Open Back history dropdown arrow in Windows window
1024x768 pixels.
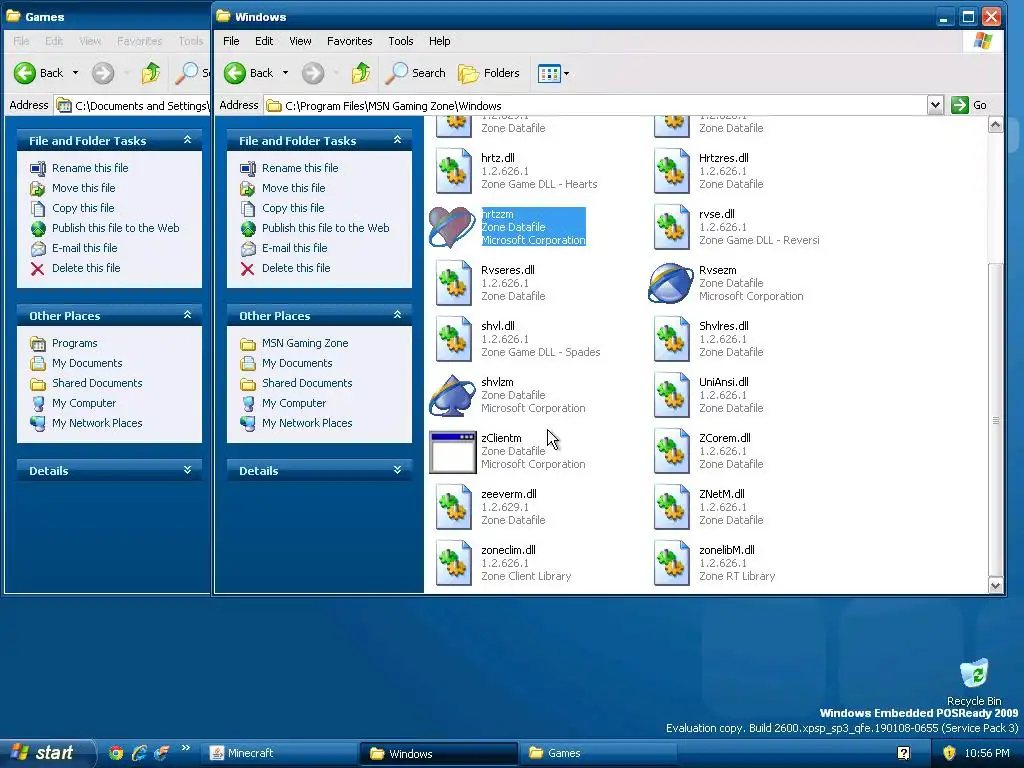pyautogui.click(x=285, y=73)
